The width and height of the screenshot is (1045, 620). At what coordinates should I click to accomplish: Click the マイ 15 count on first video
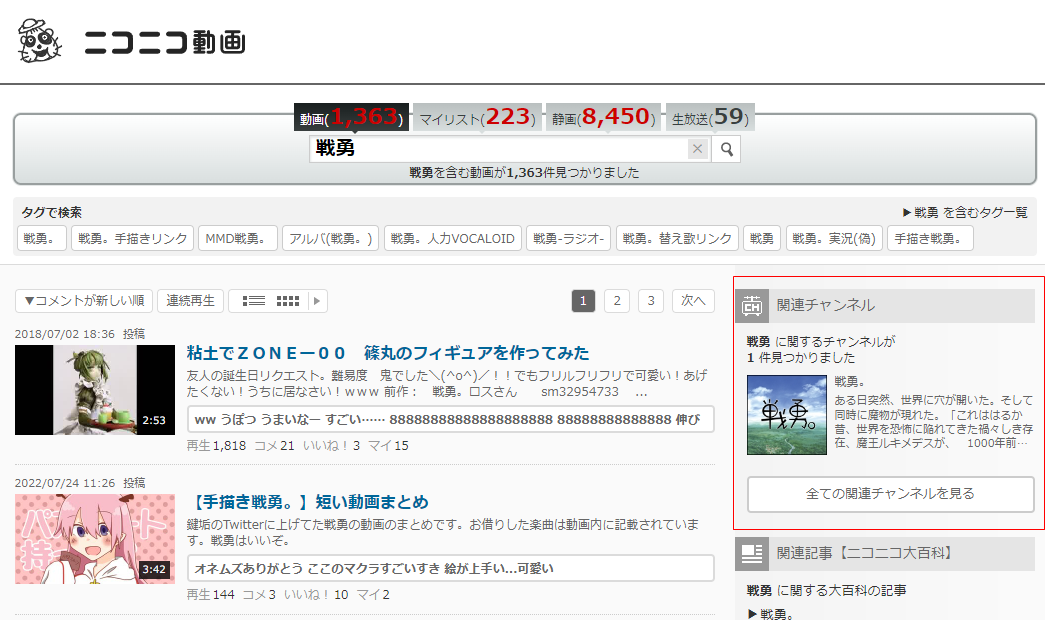(389, 445)
